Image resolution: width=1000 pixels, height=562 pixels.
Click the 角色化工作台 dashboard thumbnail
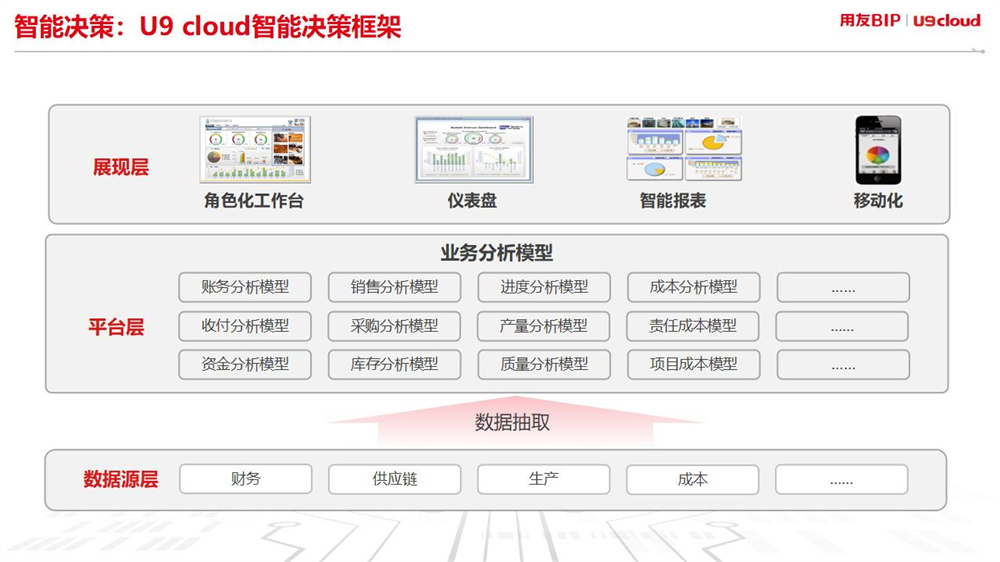click(255, 149)
